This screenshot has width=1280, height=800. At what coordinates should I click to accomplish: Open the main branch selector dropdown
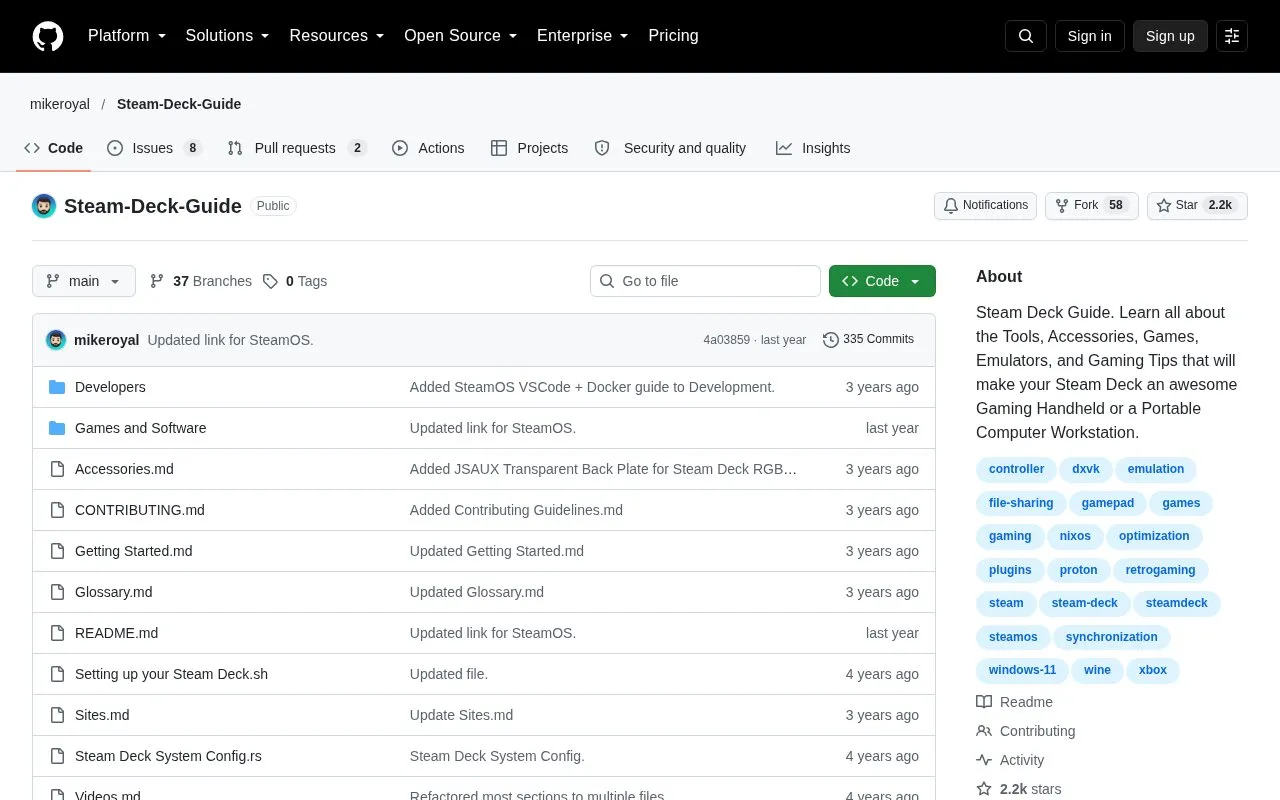[84, 281]
